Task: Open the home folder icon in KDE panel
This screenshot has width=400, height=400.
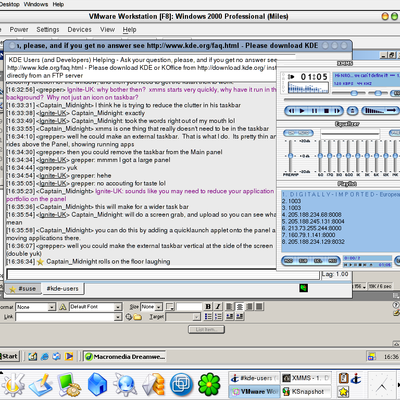Action: click(x=97, y=385)
